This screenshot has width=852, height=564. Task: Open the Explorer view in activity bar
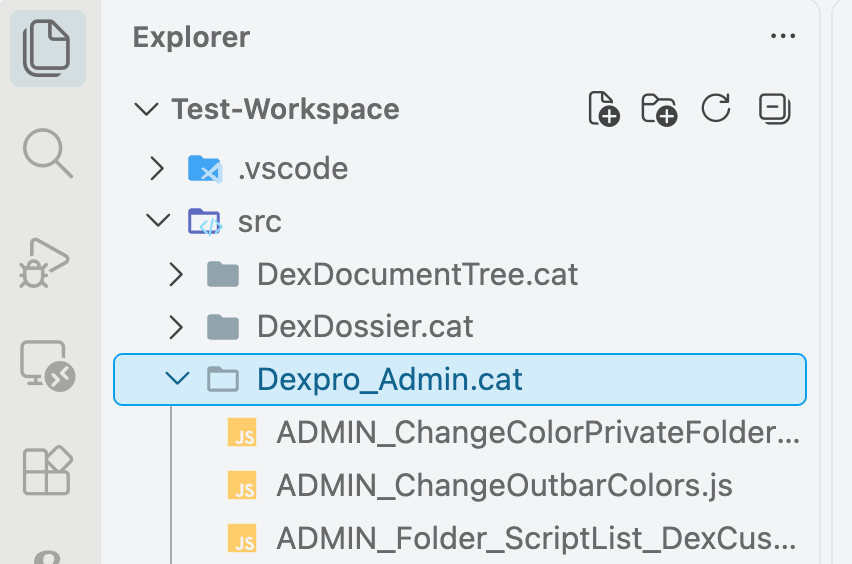tap(47, 48)
